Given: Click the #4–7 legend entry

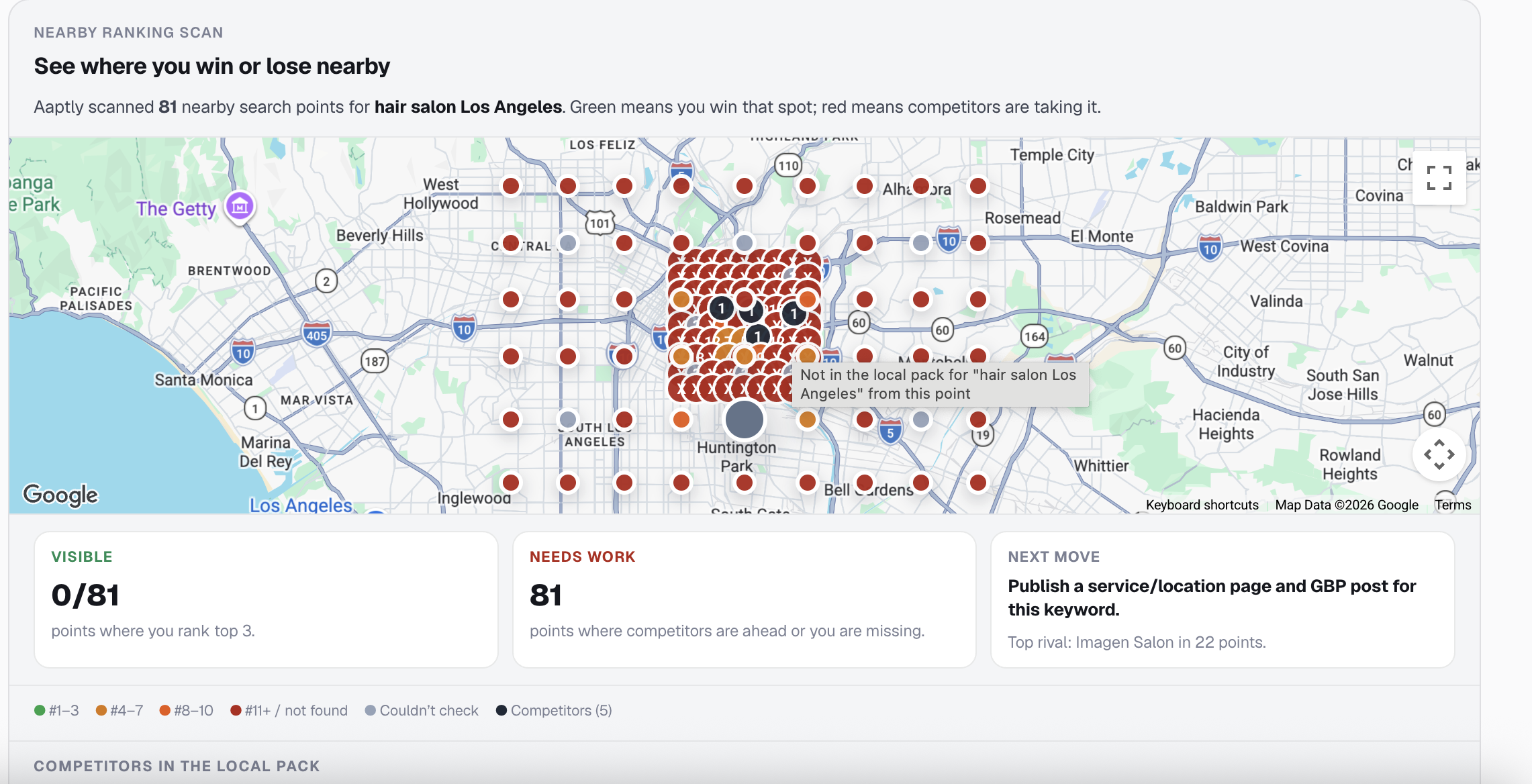Looking at the screenshot, I should tap(119, 710).
